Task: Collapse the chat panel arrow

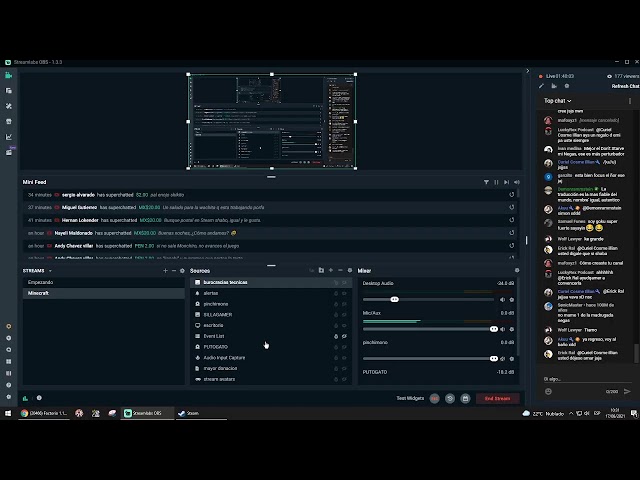Action: (527, 71)
